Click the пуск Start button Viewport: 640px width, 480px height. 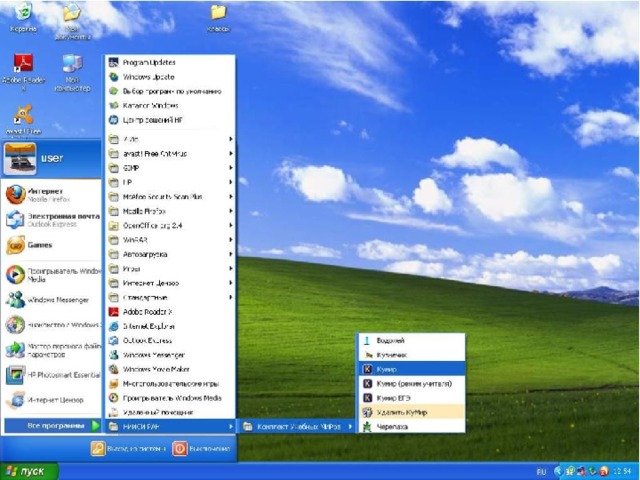pyautogui.click(x=28, y=471)
